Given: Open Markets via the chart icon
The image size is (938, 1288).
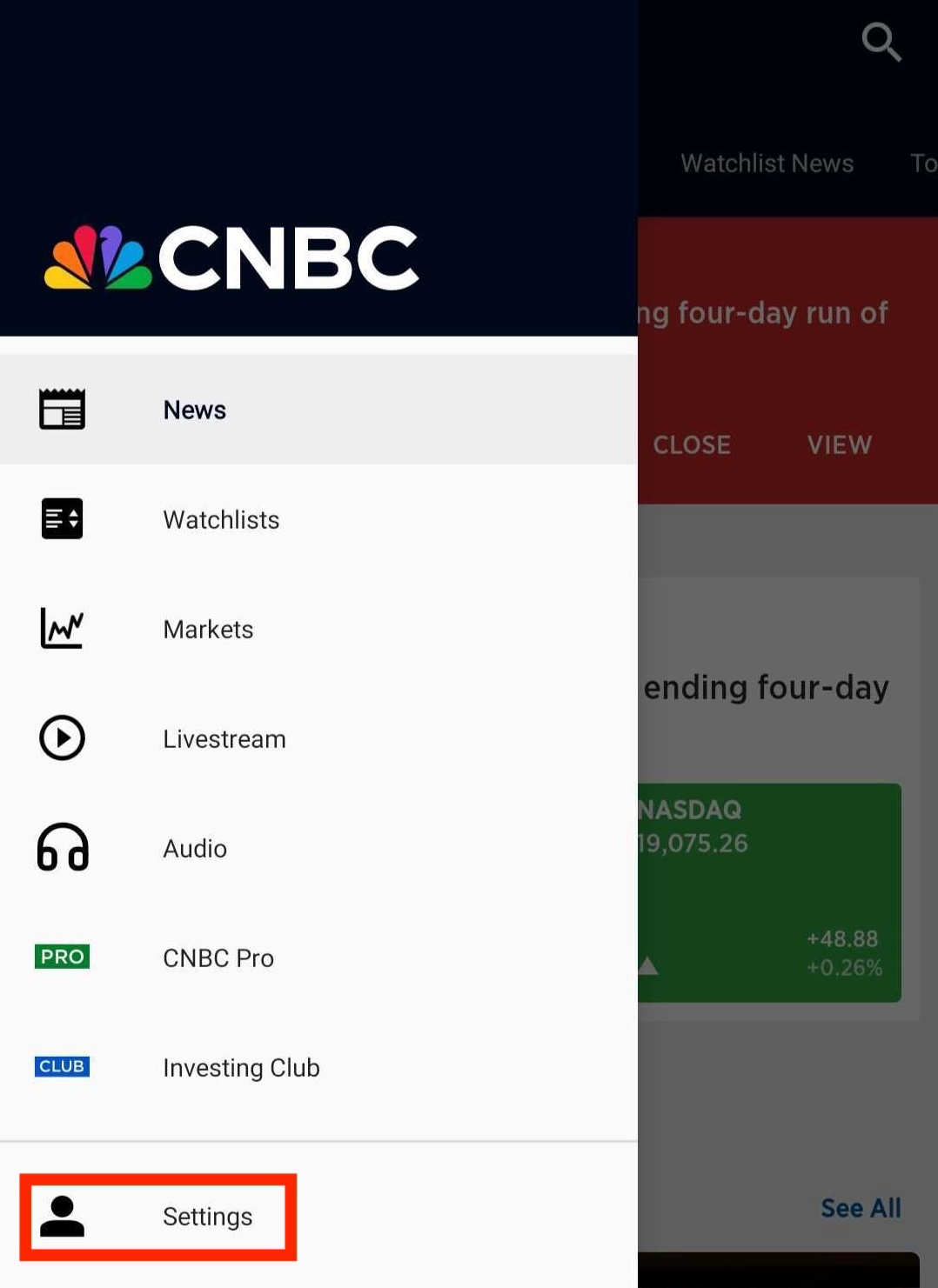Looking at the screenshot, I should click(x=62, y=629).
